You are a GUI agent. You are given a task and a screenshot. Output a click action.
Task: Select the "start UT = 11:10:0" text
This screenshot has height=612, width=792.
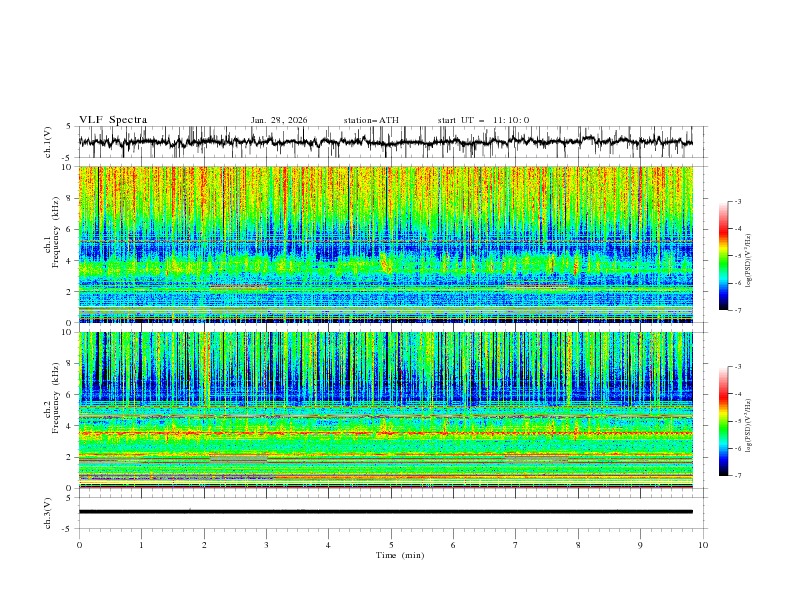coord(483,120)
